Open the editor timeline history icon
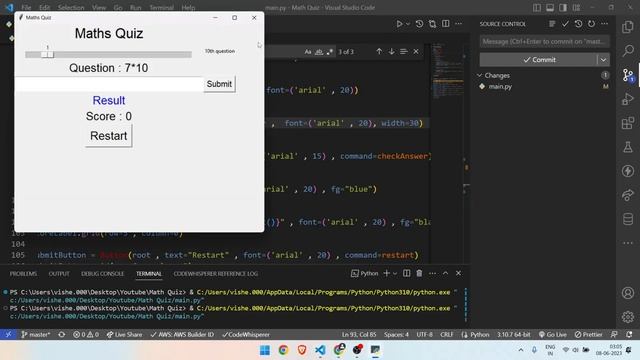640x360 pixels. click(419, 24)
